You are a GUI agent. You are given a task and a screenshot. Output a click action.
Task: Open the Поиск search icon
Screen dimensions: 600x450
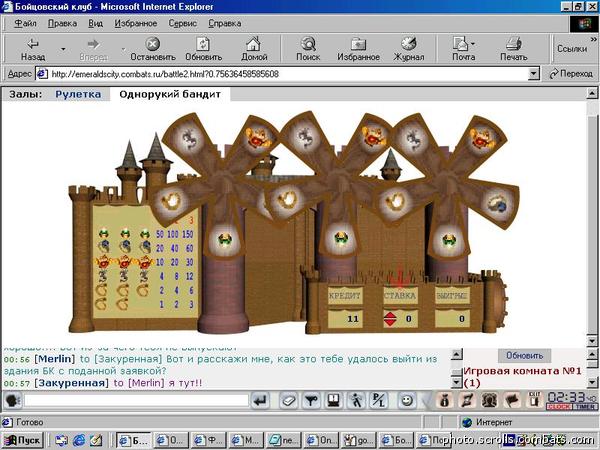click(308, 44)
